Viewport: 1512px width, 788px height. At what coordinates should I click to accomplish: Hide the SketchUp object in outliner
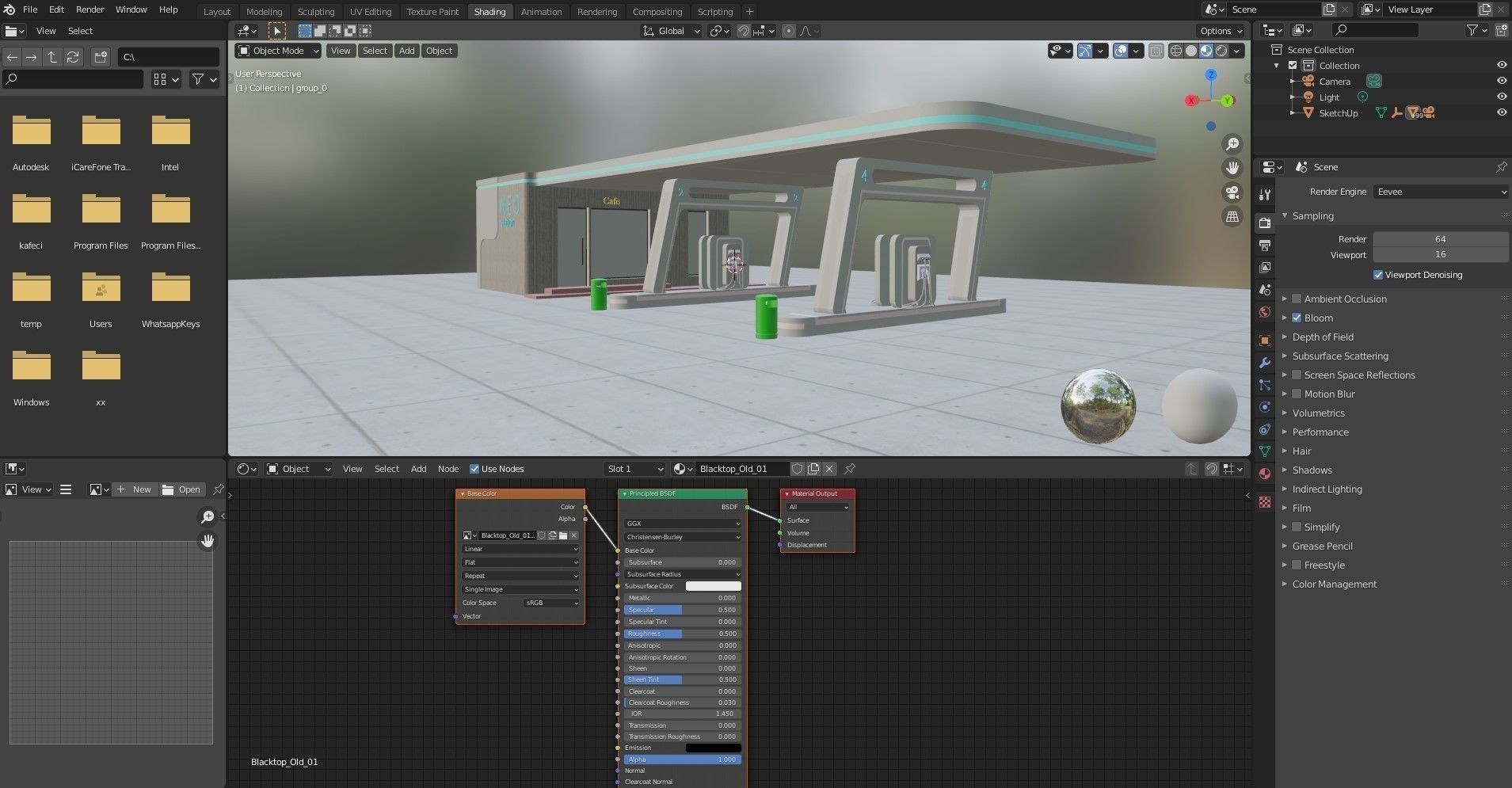click(1501, 112)
